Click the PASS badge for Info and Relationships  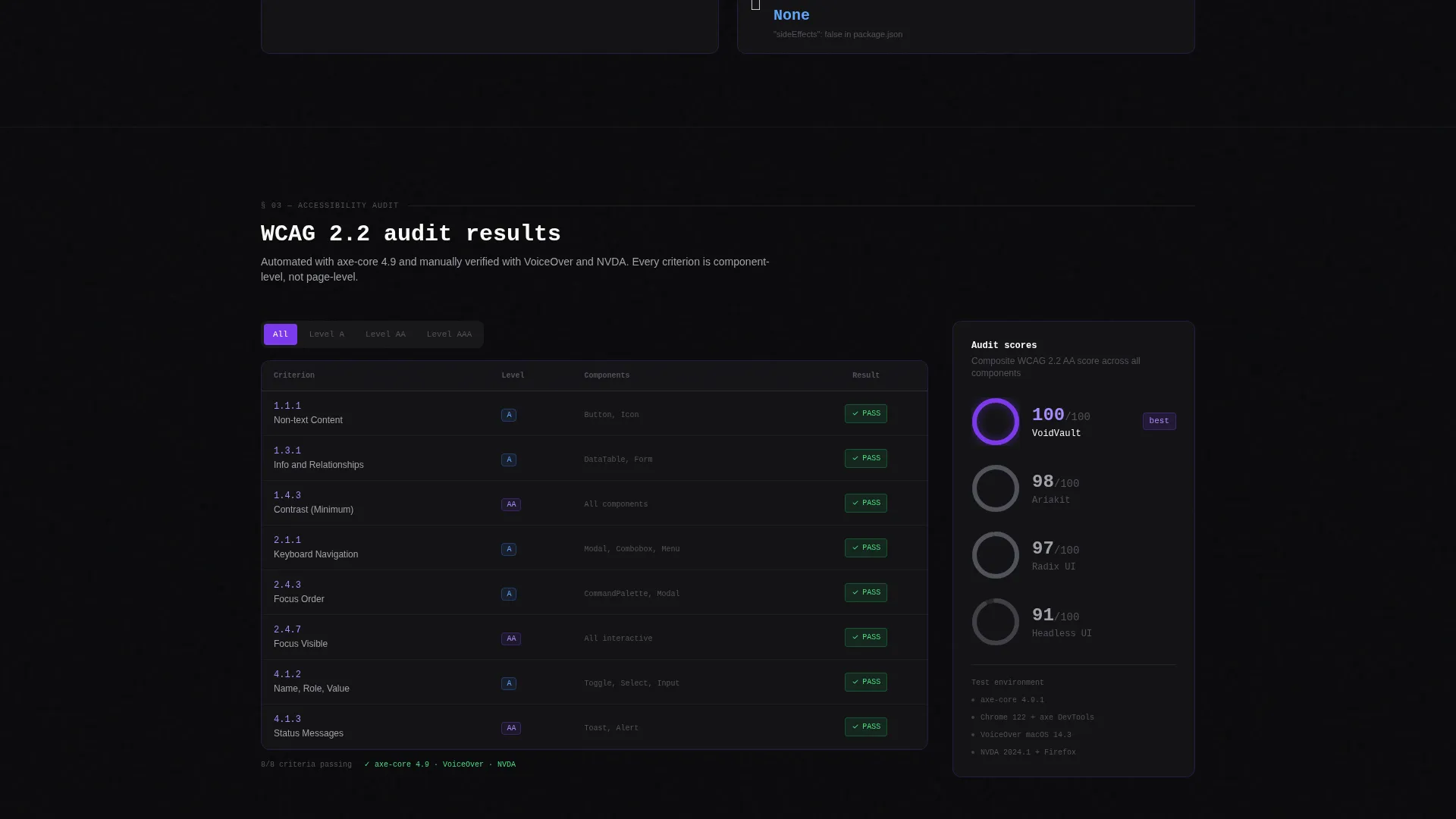[866, 459]
